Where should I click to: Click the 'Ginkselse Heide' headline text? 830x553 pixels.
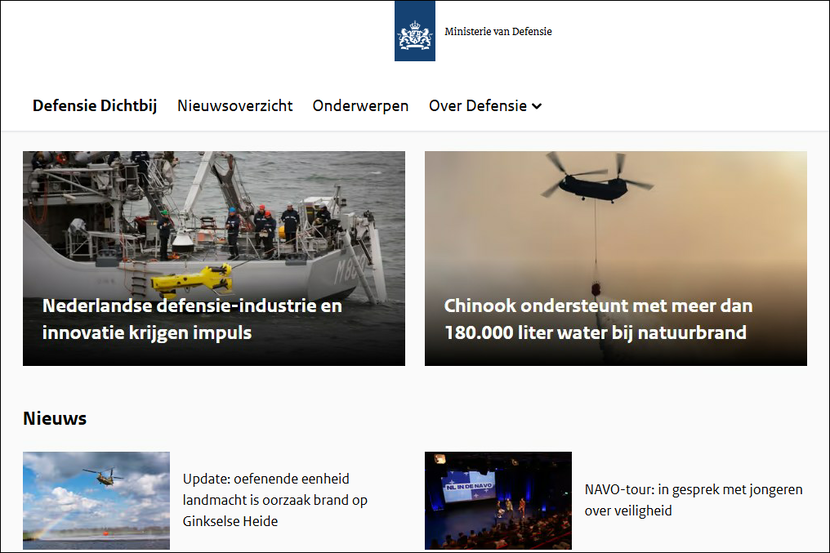click(x=230, y=521)
